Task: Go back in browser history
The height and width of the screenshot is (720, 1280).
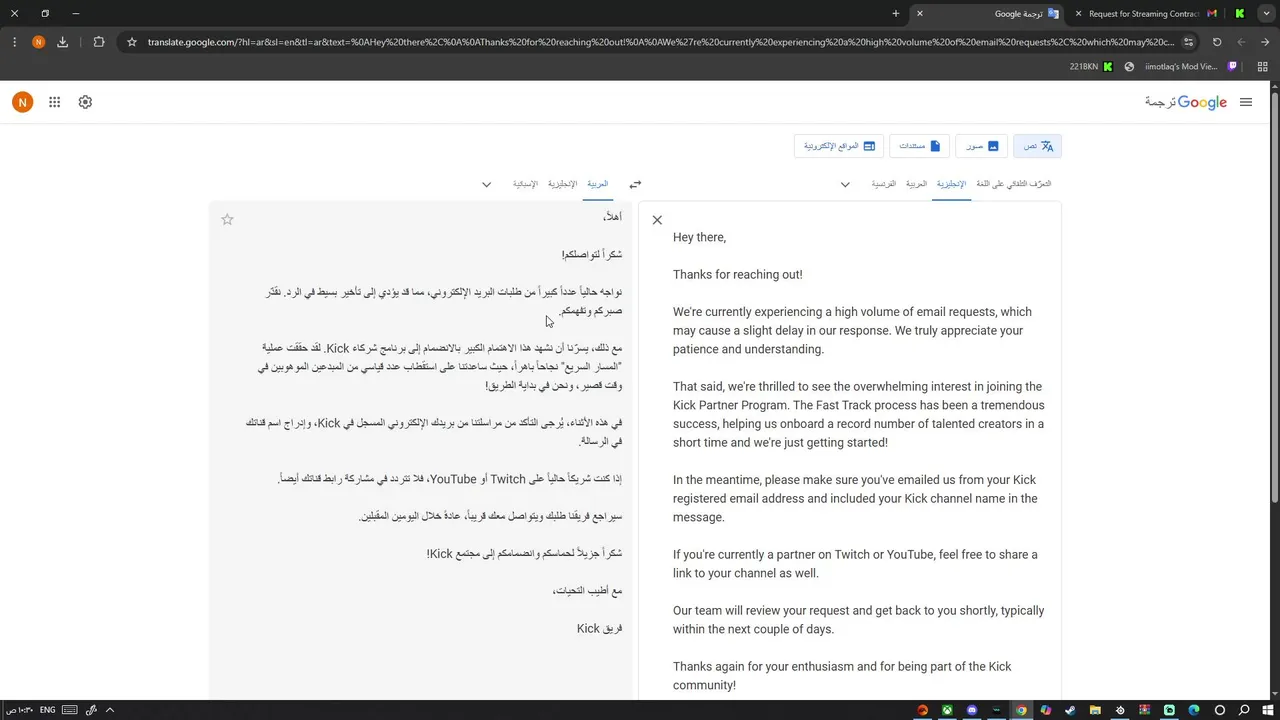Action: tap(1265, 42)
